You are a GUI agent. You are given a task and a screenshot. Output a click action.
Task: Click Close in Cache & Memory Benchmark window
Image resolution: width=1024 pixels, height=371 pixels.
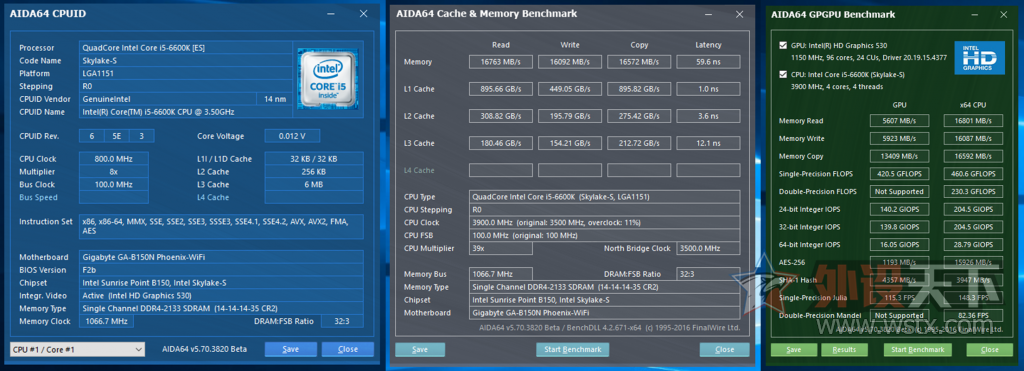[724, 349]
